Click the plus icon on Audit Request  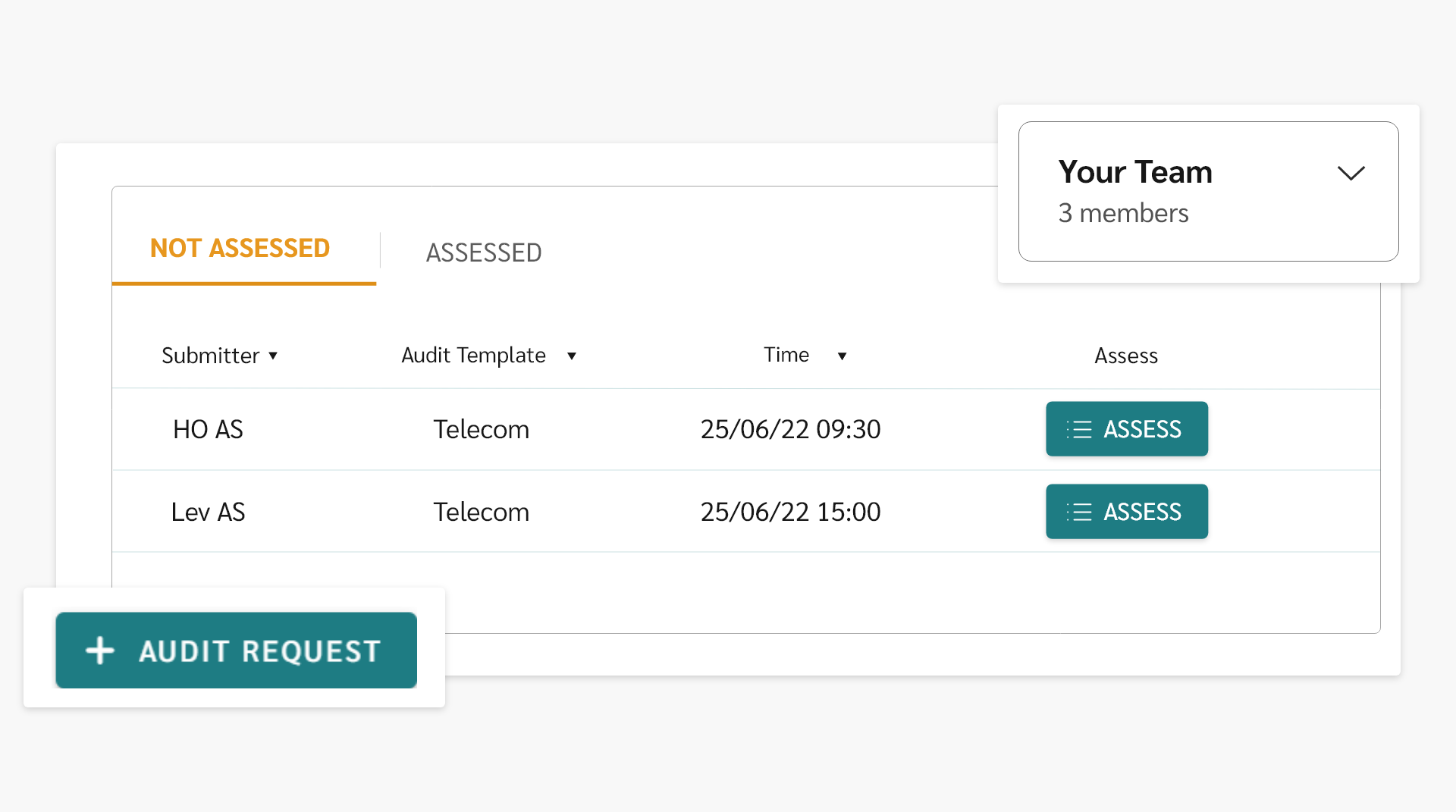pos(99,651)
